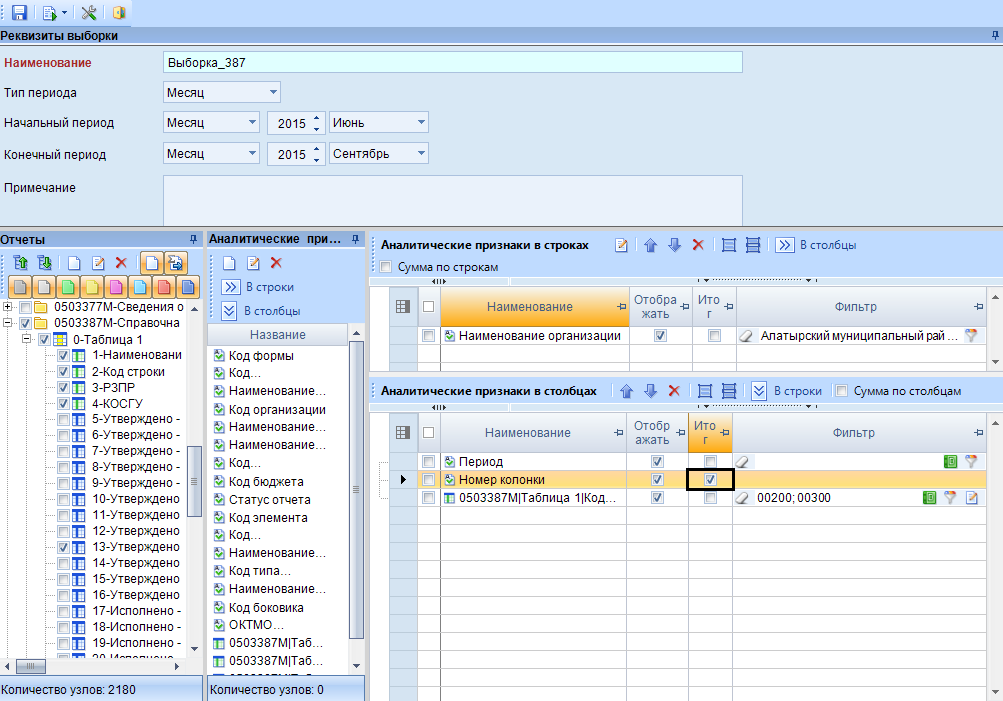Click eraser icon beside Алатырский filter
The width and height of the screenshot is (1003, 701).
pyautogui.click(x=746, y=335)
